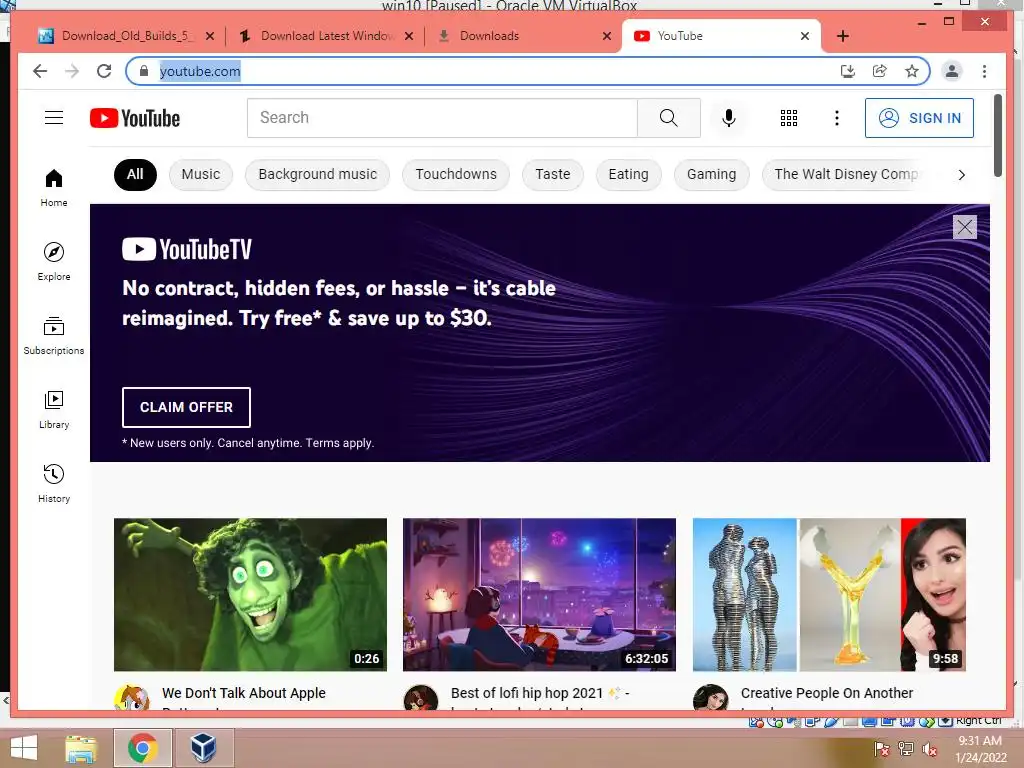The width and height of the screenshot is (1024, 768).
Task: Click the site lock icon
Action: point(144,71)
